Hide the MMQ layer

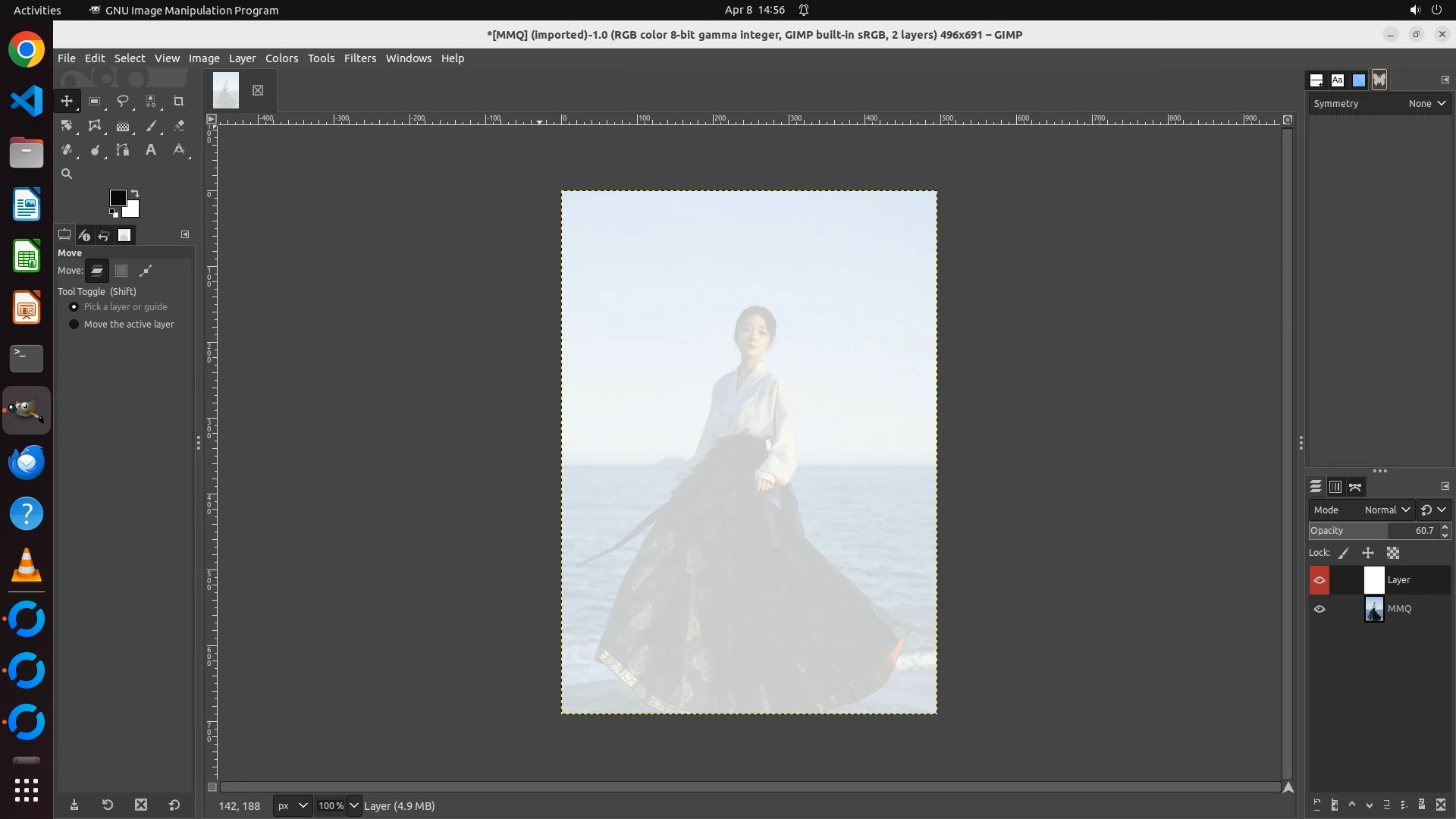click(x=1319, y=609)
